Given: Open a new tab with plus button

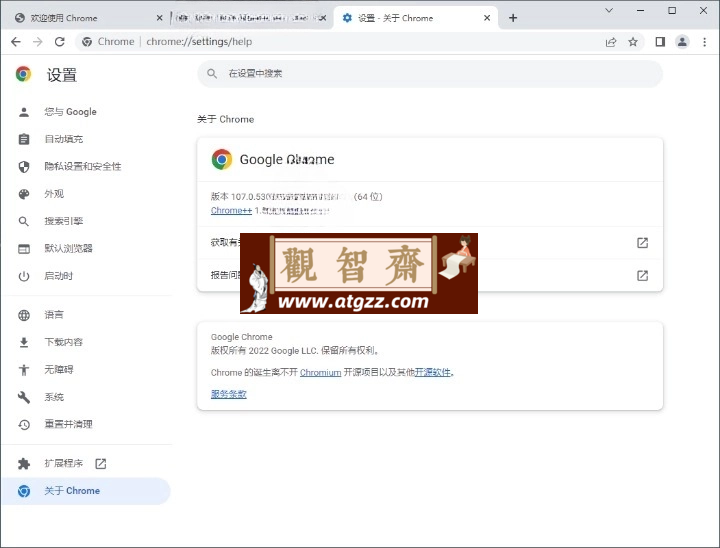Looking at the screenshot, I should (x=513, y=18).
